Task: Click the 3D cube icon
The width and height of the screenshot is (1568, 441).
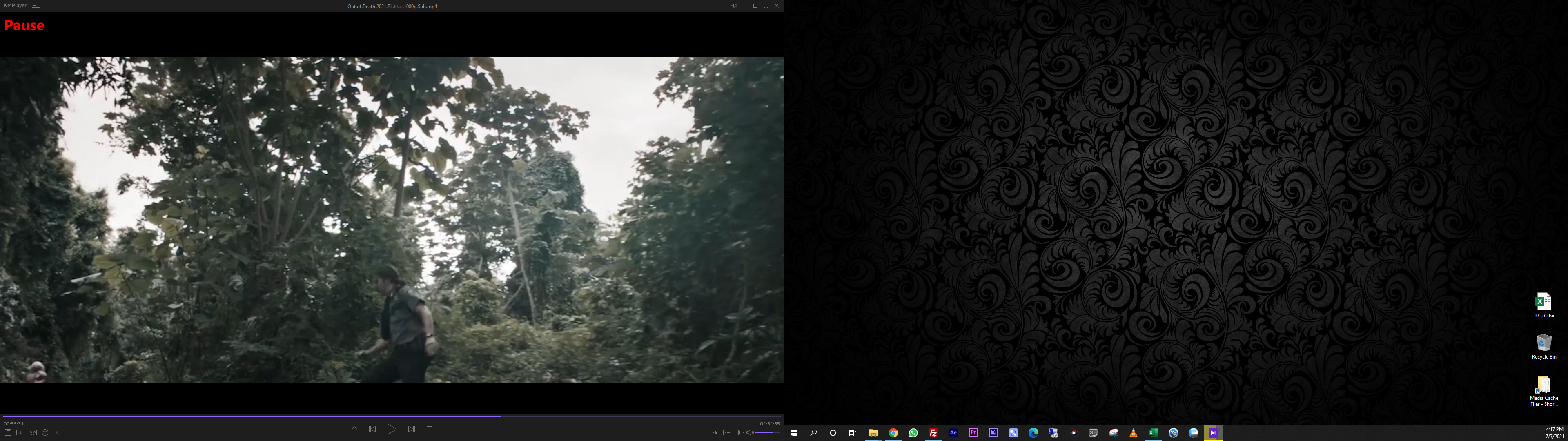Action: click(x=45, y=432)
